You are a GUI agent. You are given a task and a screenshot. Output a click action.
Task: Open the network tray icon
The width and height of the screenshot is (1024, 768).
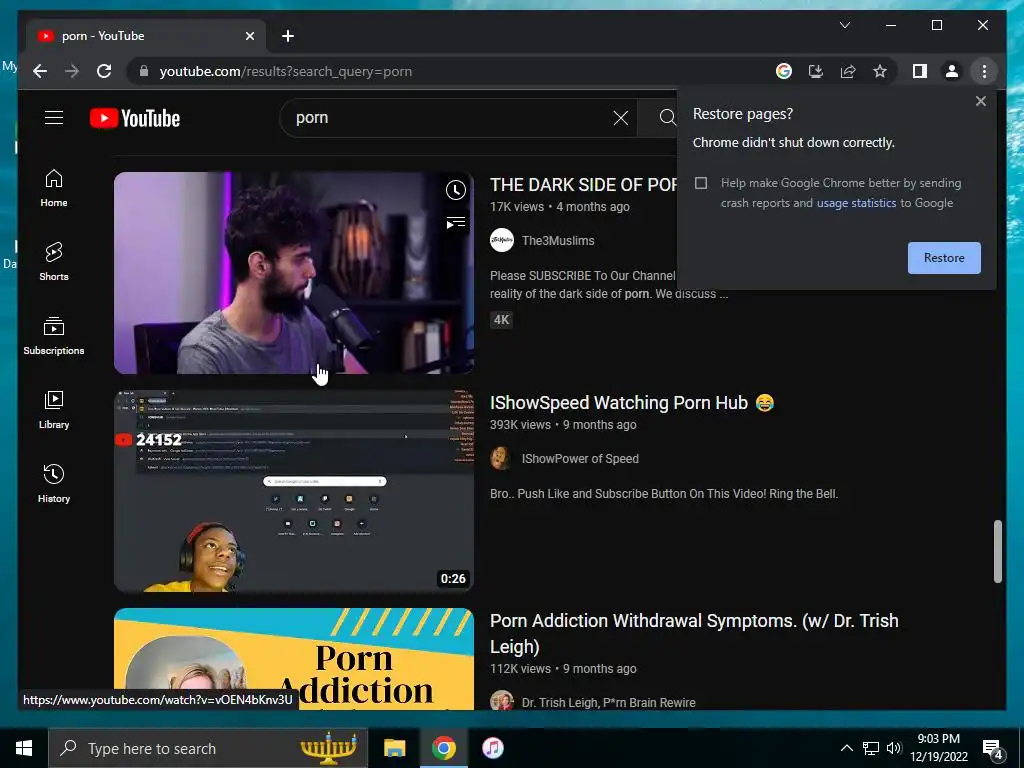pyautogui.click(x=871, y=748)
